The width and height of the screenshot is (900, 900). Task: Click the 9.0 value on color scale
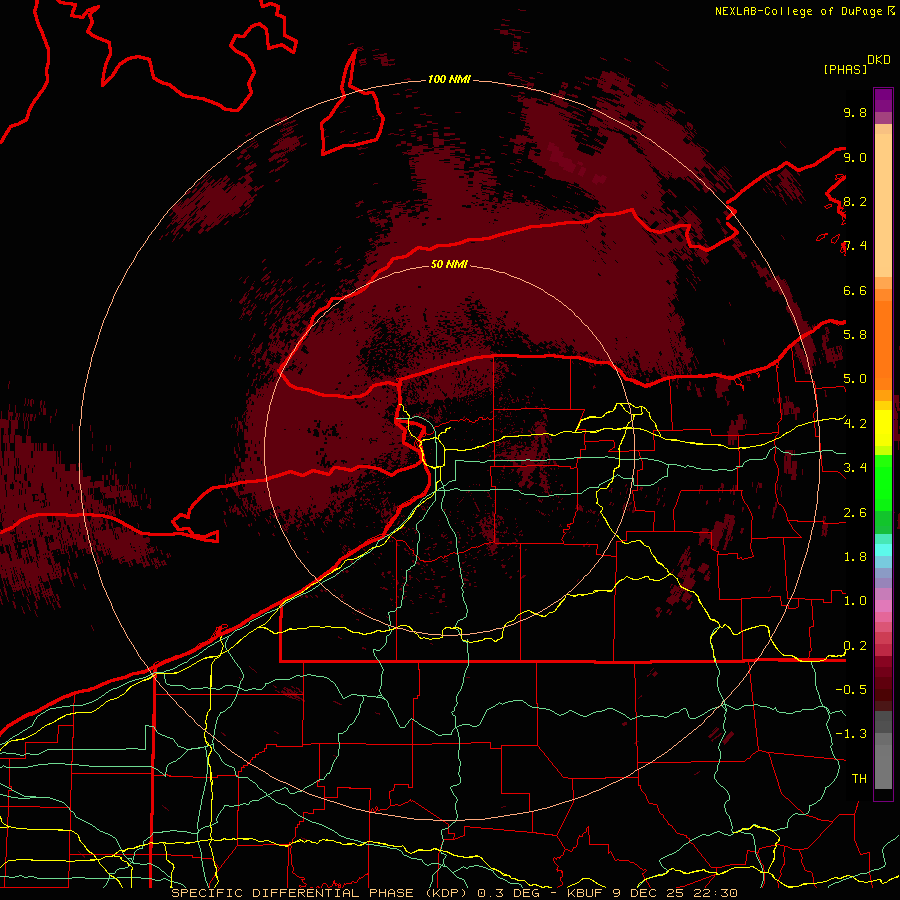855,157
